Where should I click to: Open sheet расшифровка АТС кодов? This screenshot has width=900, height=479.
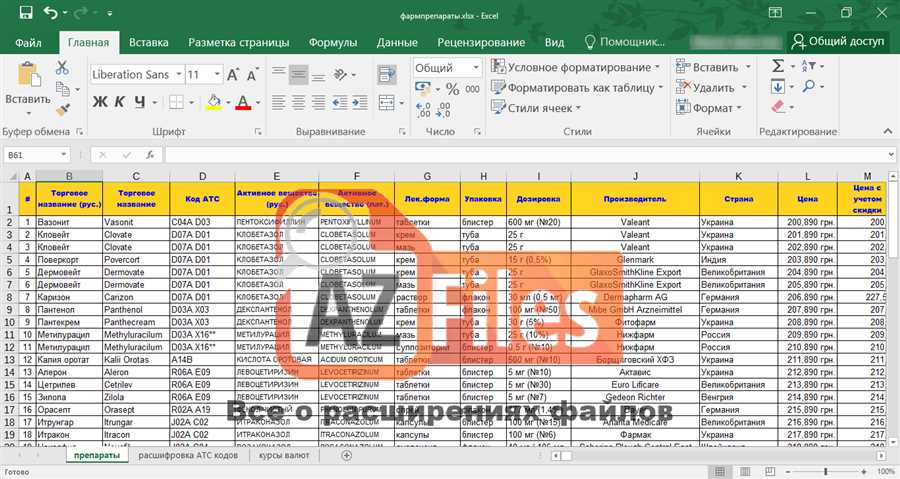coord(188,455)
